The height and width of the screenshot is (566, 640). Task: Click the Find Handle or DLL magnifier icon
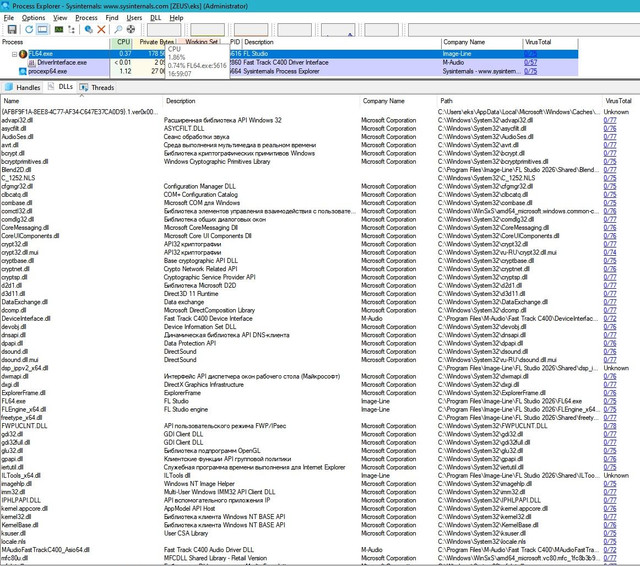(118, 29)
